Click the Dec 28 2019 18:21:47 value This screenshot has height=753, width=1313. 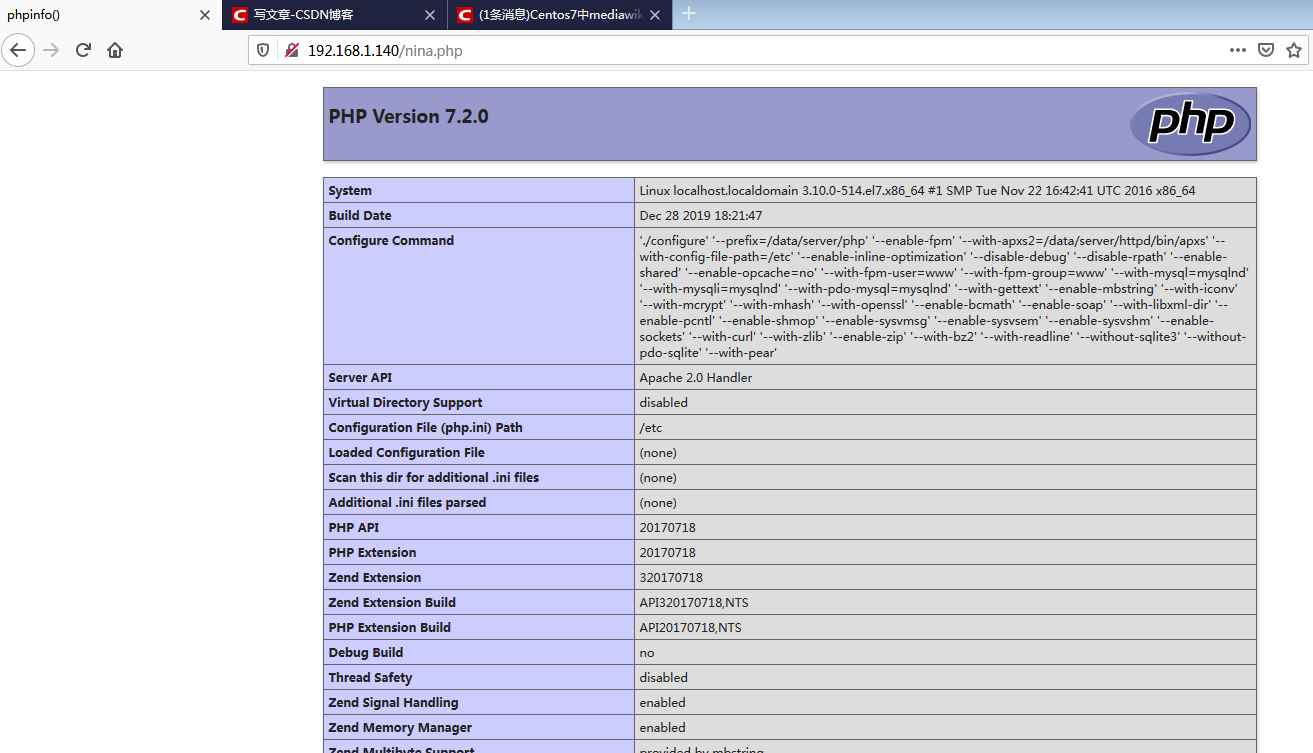pos(701,216)
